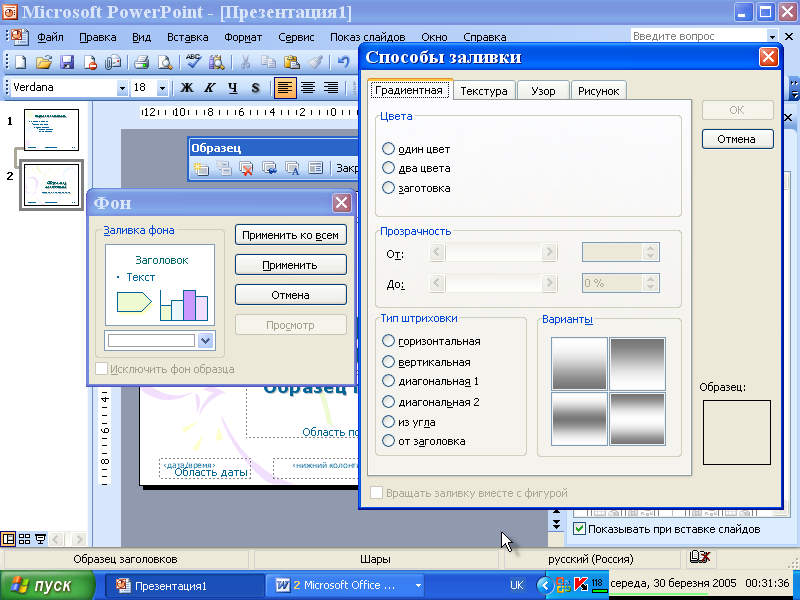Click Preserve master icon in Образец toolbar
Image resolution: width=800 pixels, height=600 pixels.
(x=269, y=168)
